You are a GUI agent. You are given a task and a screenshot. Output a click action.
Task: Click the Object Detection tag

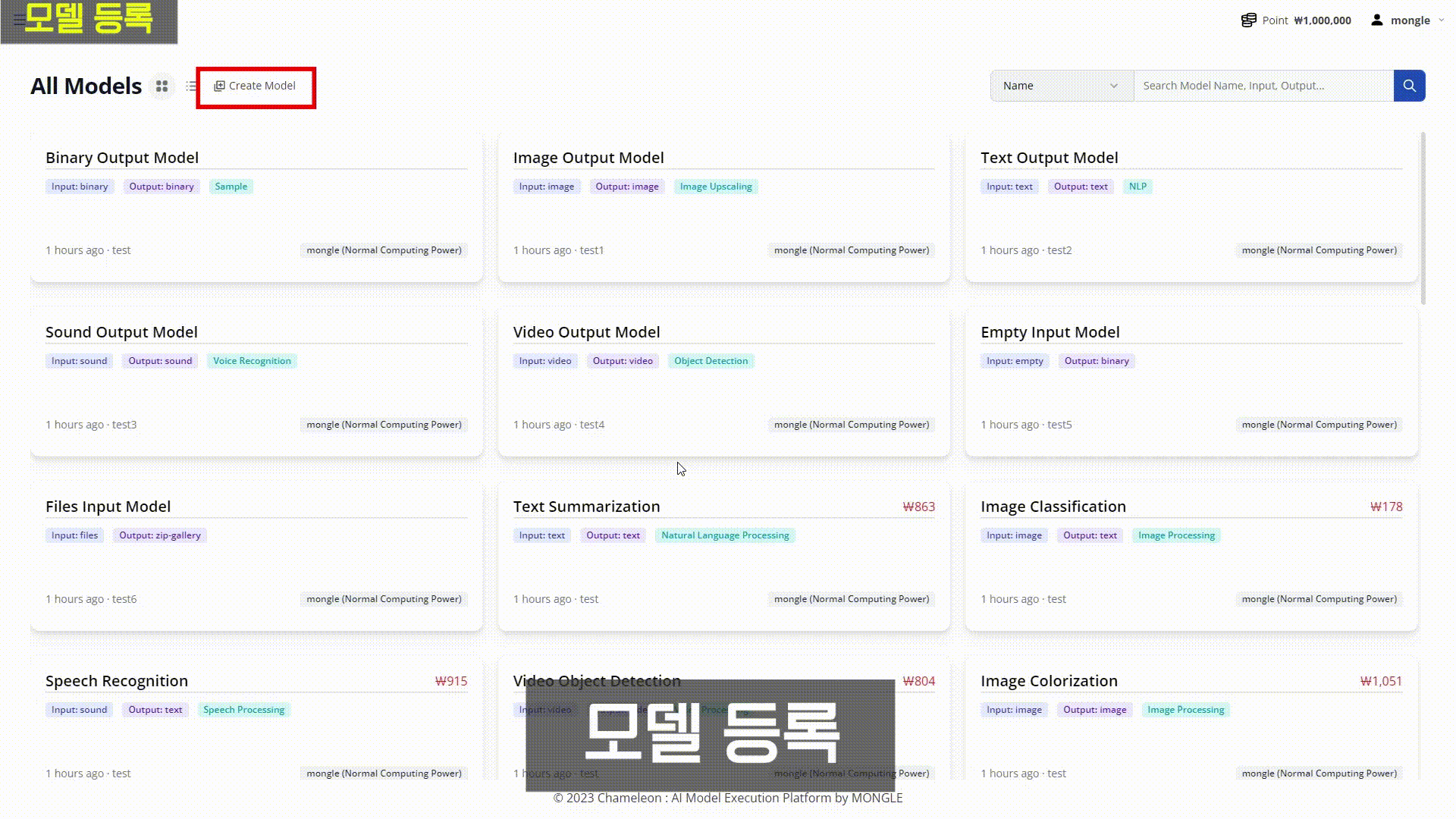click(711, 361)
